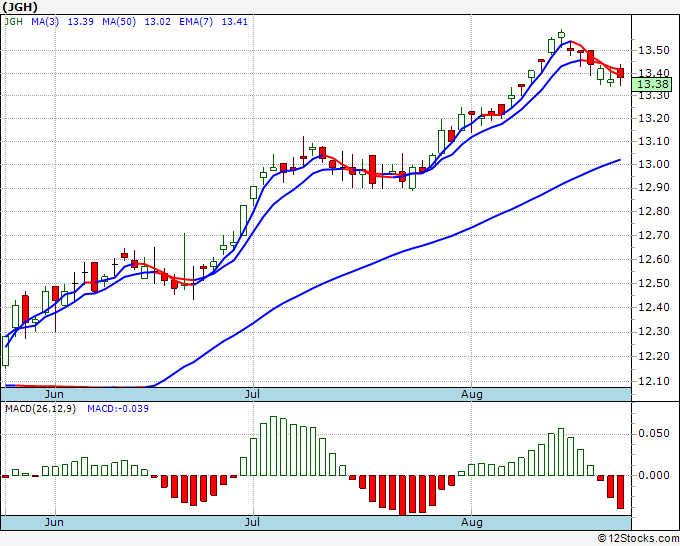Viewport: 680px width, 546px height.
Task: Click the 0.000 MACD axis label
Action: [654, 475]
